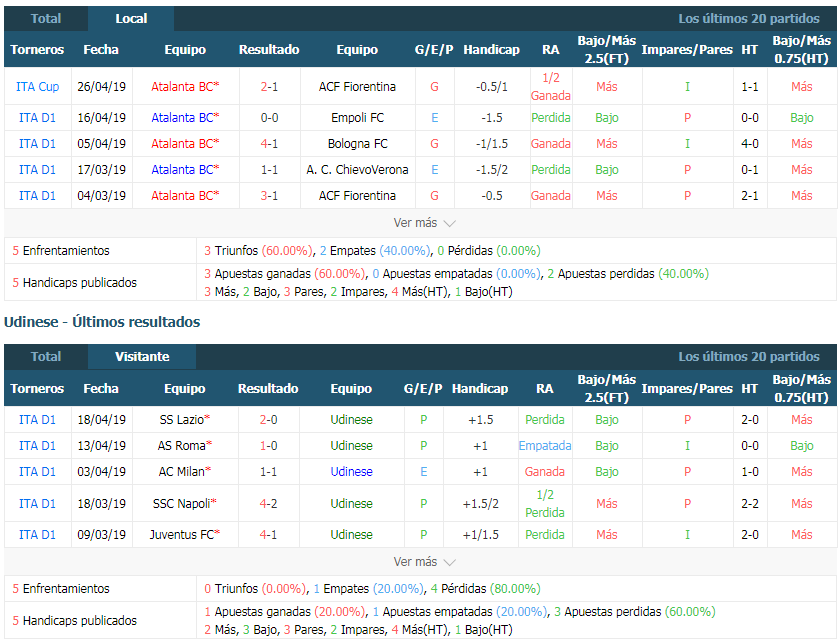Open ITA D1 link in the 18/03/19 row
839x640 pixels.
(37, 504)
